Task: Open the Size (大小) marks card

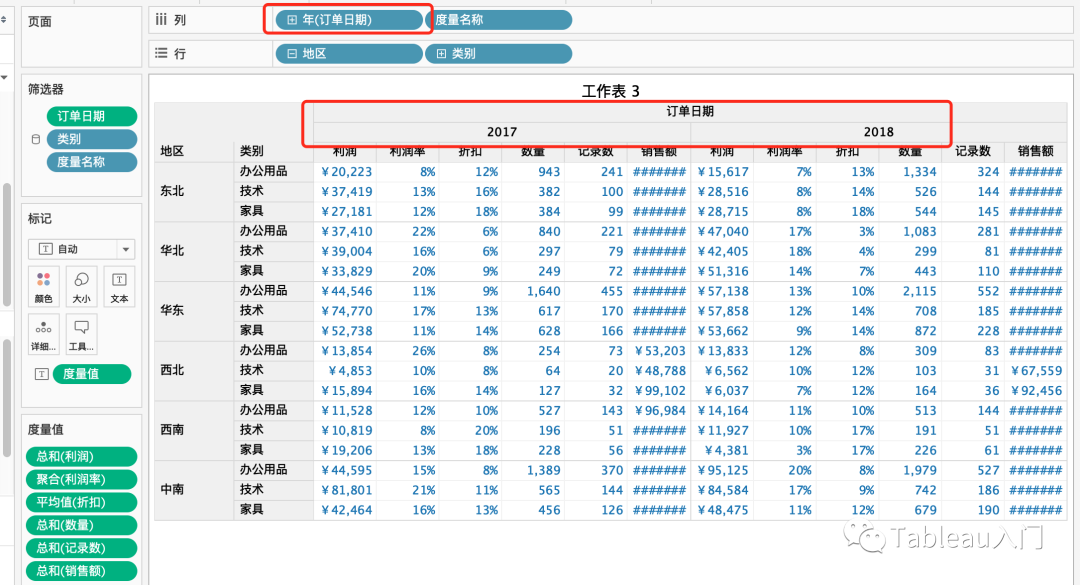Action: pos(81,286)
